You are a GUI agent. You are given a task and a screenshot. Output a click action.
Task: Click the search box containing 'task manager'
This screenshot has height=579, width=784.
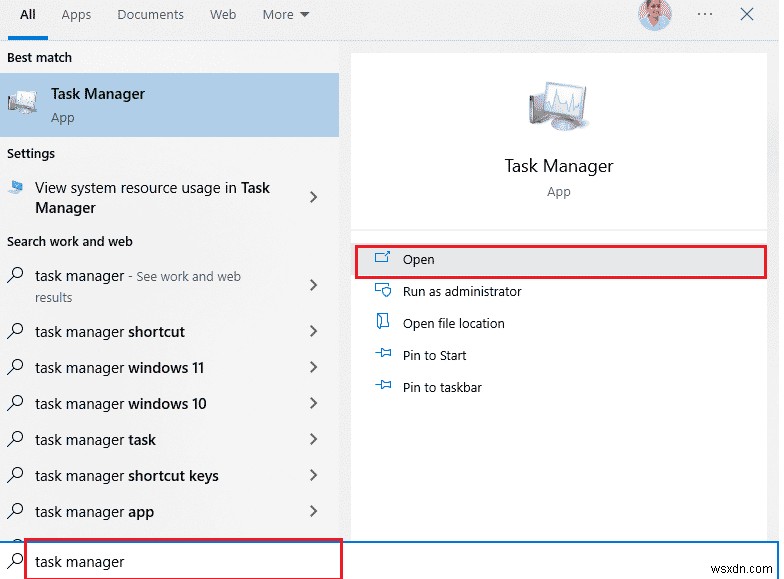click(180, 561)
